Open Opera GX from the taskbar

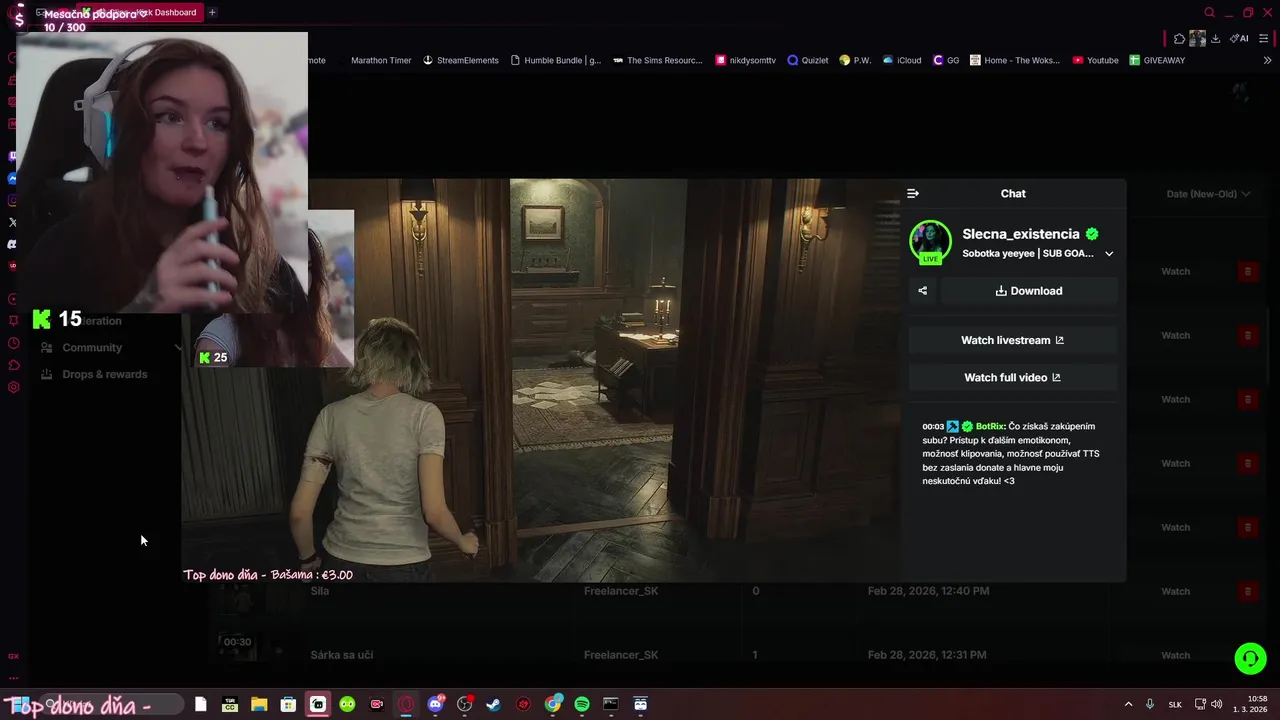[406, 704]
